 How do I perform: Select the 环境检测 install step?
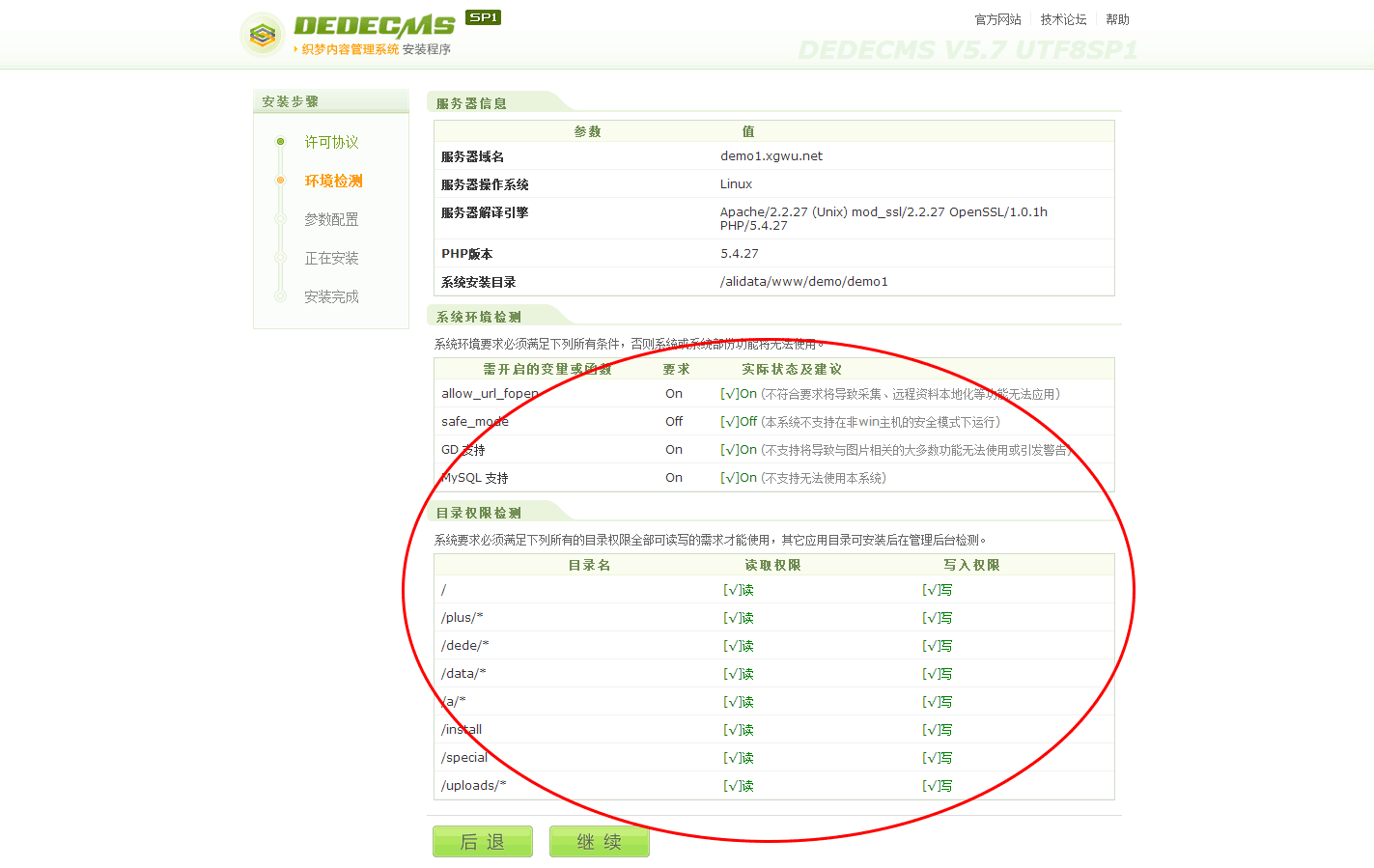pos(334,181)
